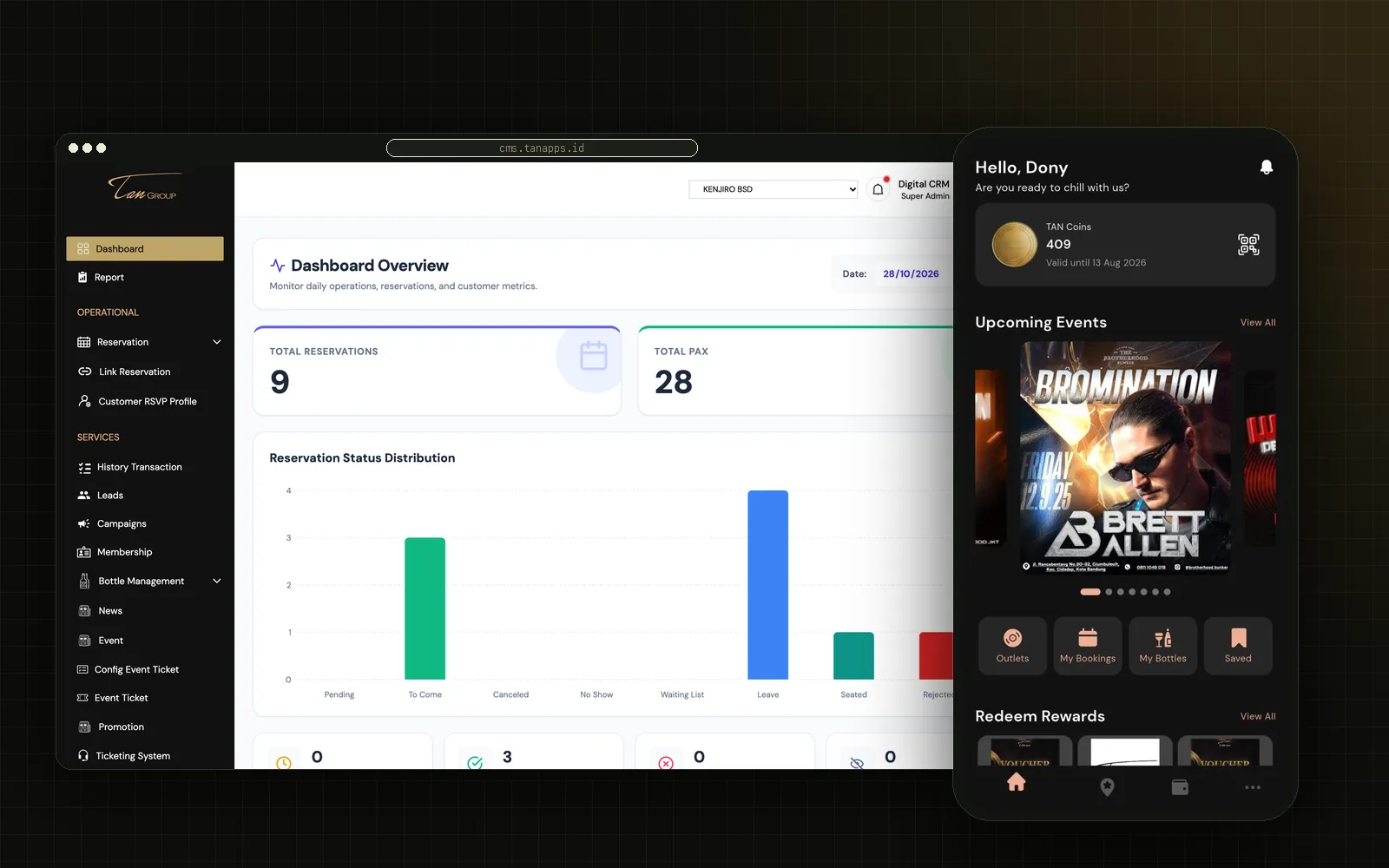Tap the wallet icon in mobile bottom bar

click(1180, 787)
